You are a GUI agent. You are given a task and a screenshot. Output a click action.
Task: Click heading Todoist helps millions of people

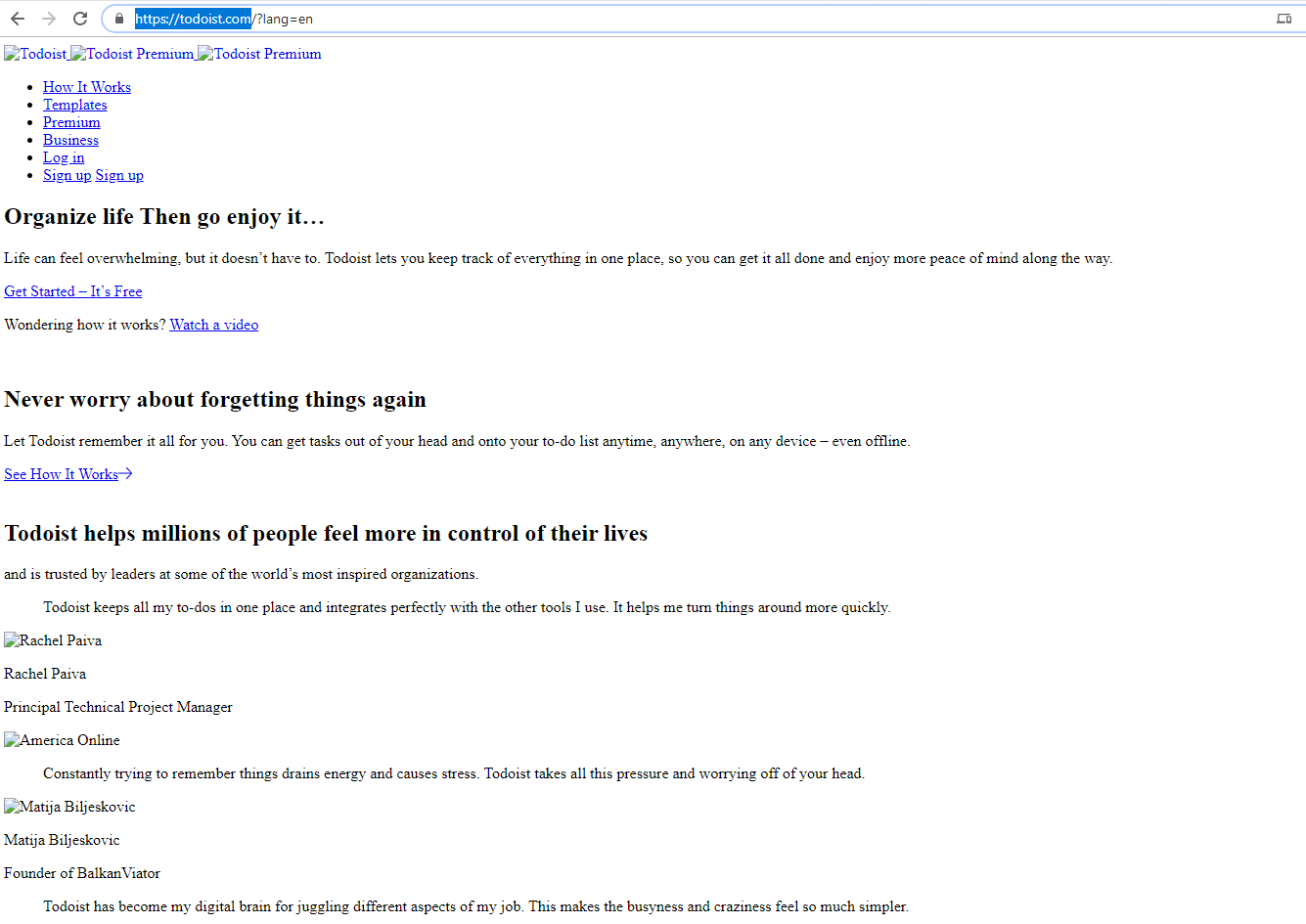pyautogui.click(x=326, y=534)
